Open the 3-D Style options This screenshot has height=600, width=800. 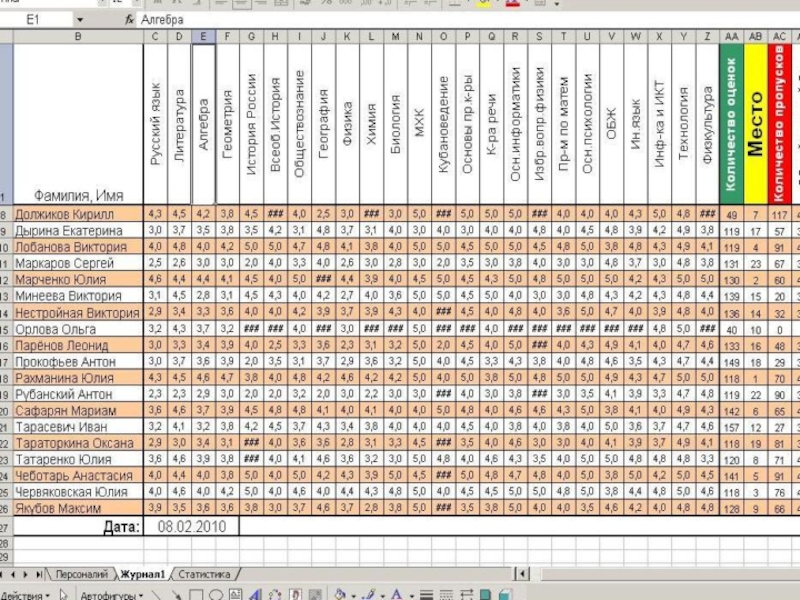(x=505, y=595)
